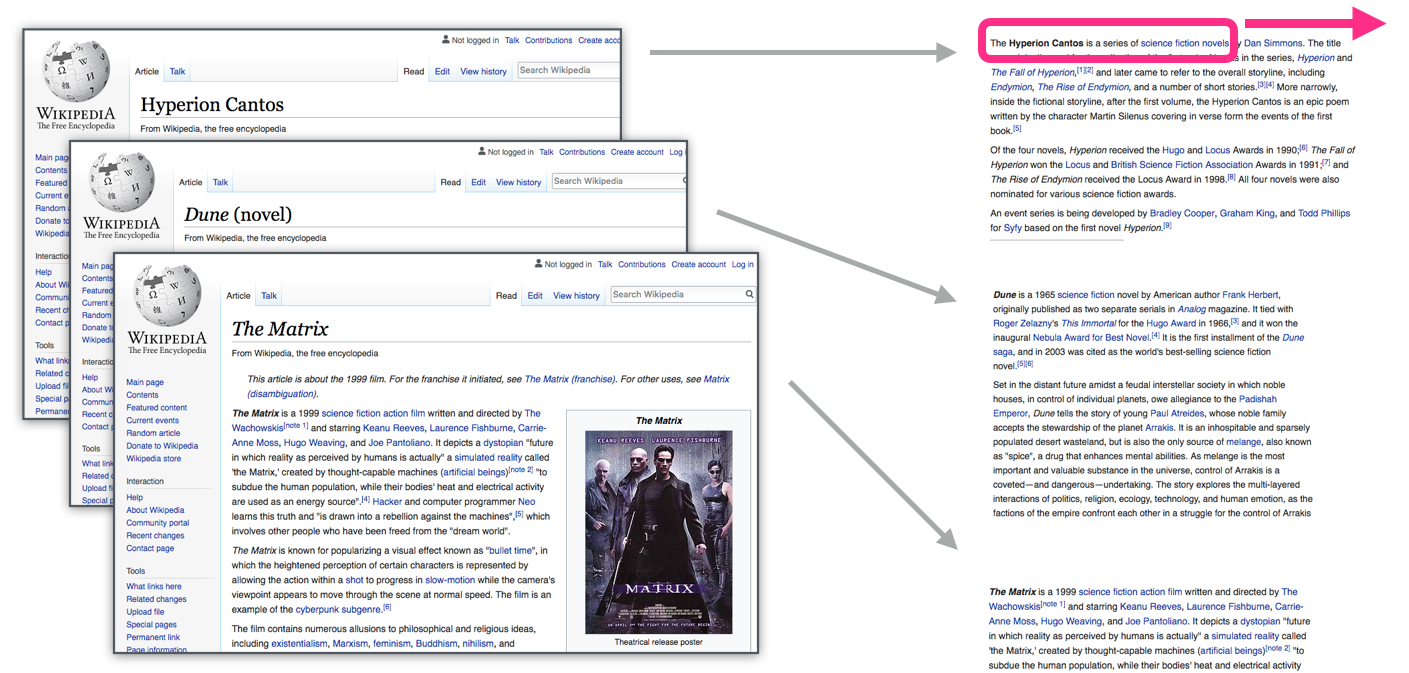Open the View history tab on The Matrix page

point(576,296)
